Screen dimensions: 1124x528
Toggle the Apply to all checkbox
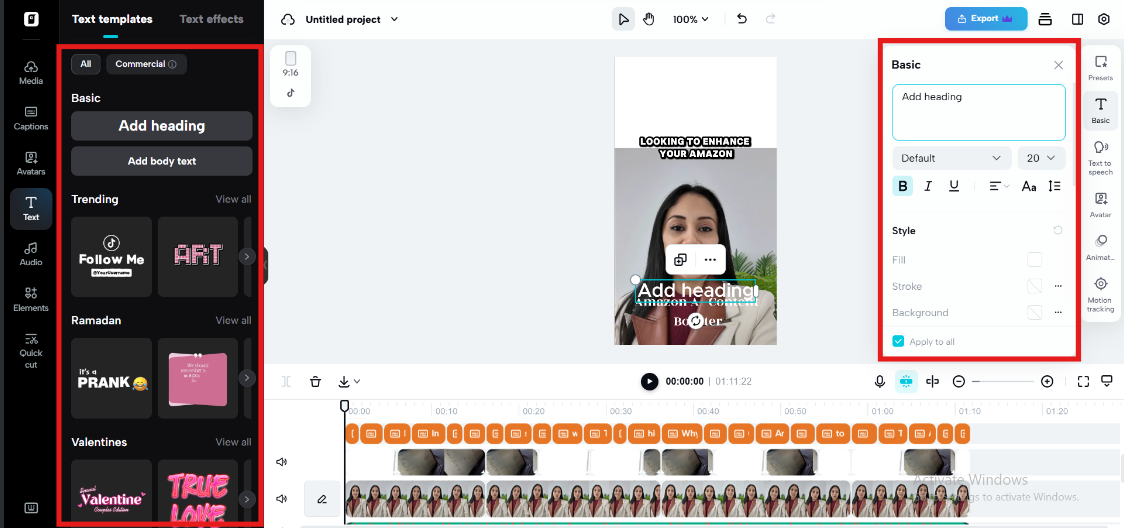pos(898,341)
